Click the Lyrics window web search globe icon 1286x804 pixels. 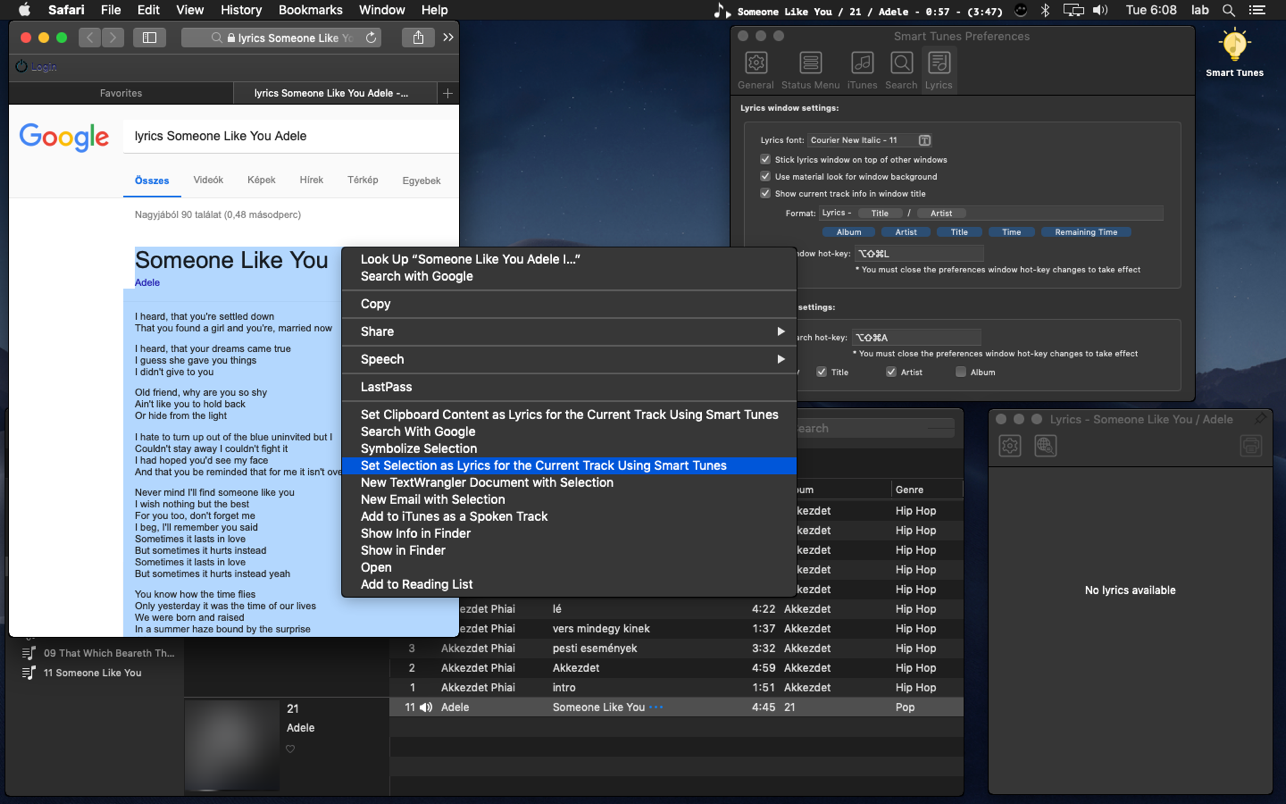[x=1045, y=446]
